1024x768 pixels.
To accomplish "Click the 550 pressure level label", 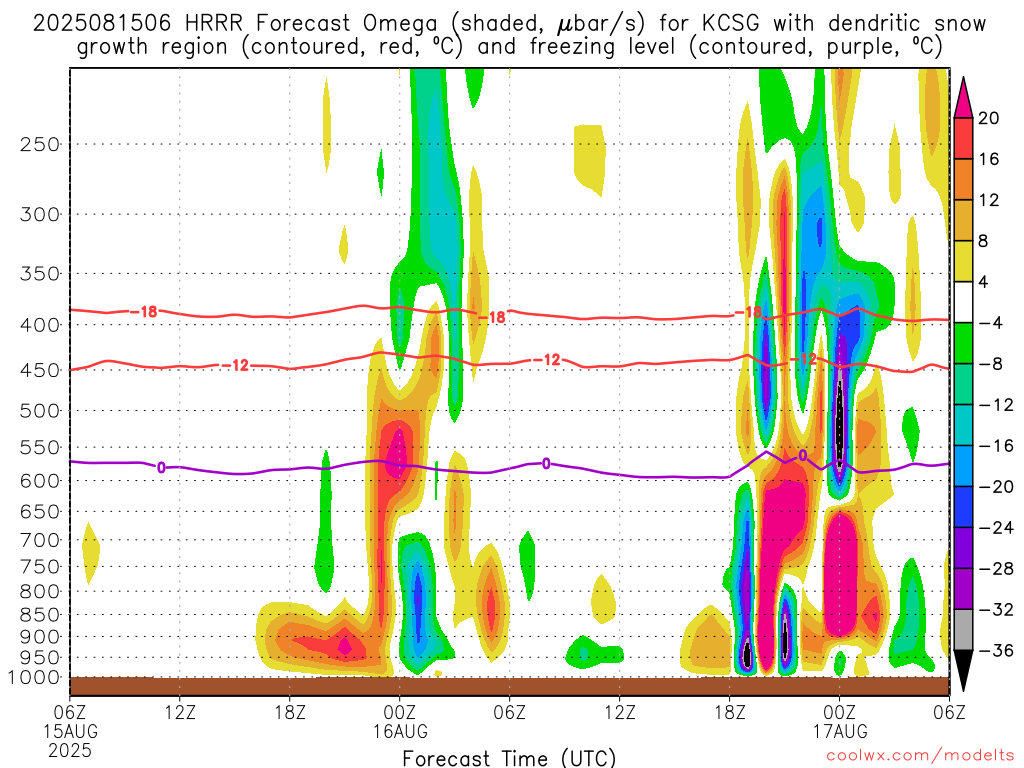I will coord(39,447).
